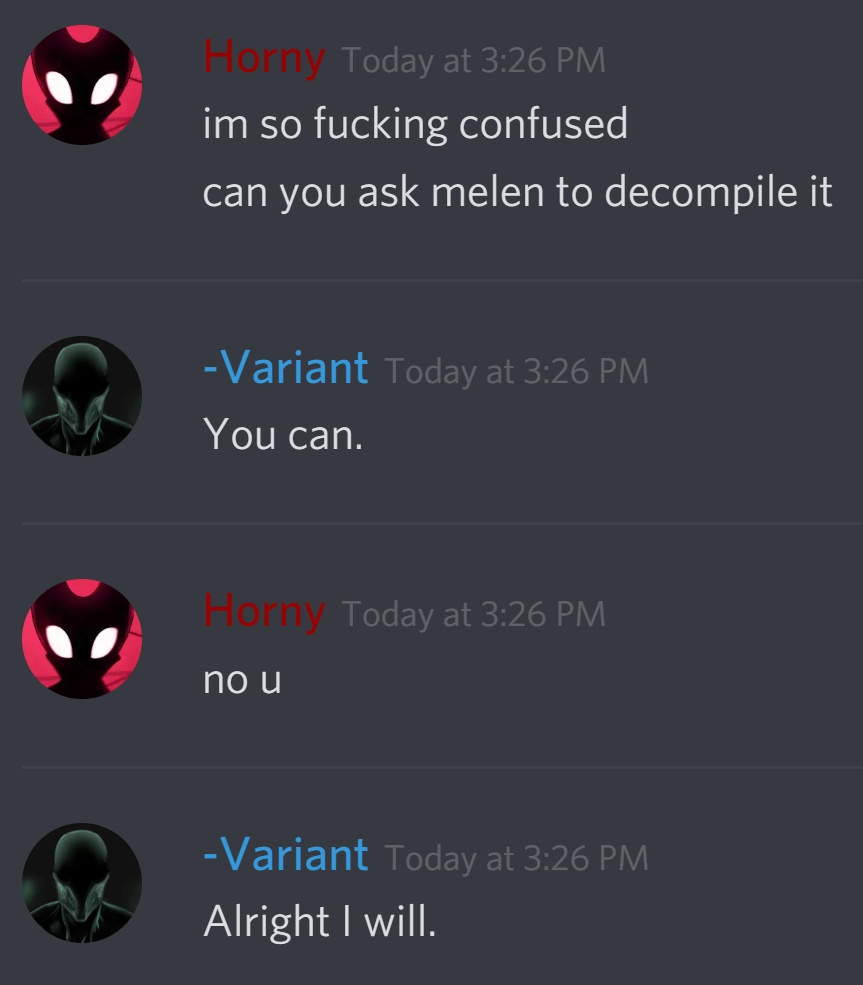This screenshot has height=985, width=863.
Task: Click -Variant's avatar beside 'You can.'
Action: click(x=82, y=396)
